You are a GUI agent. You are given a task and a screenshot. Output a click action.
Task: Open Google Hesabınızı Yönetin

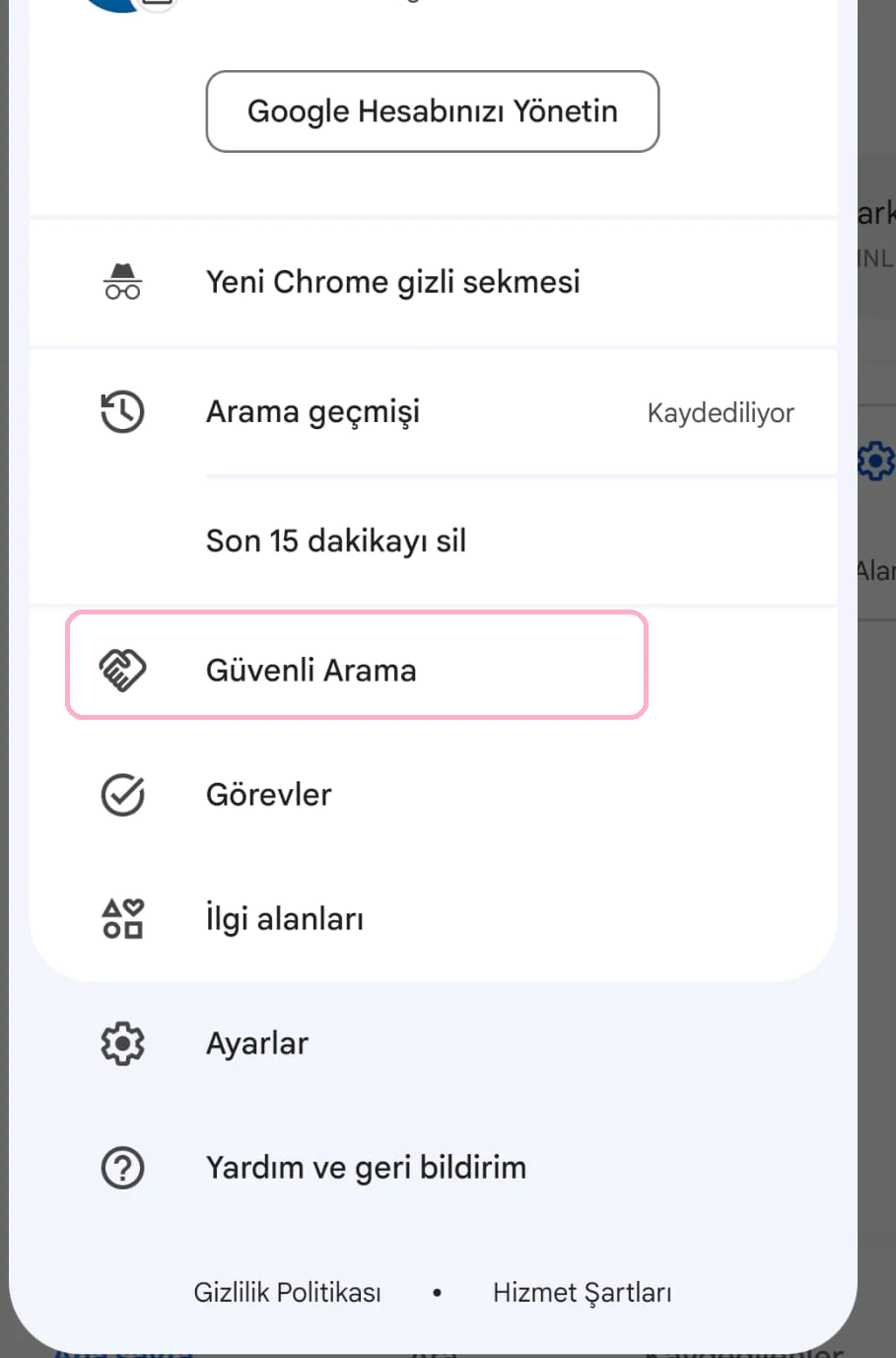432,110
